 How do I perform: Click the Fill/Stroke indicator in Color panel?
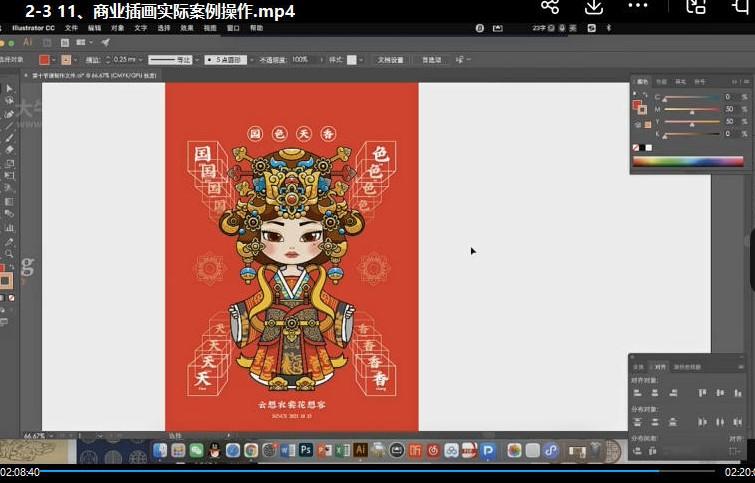pos(639,103)
